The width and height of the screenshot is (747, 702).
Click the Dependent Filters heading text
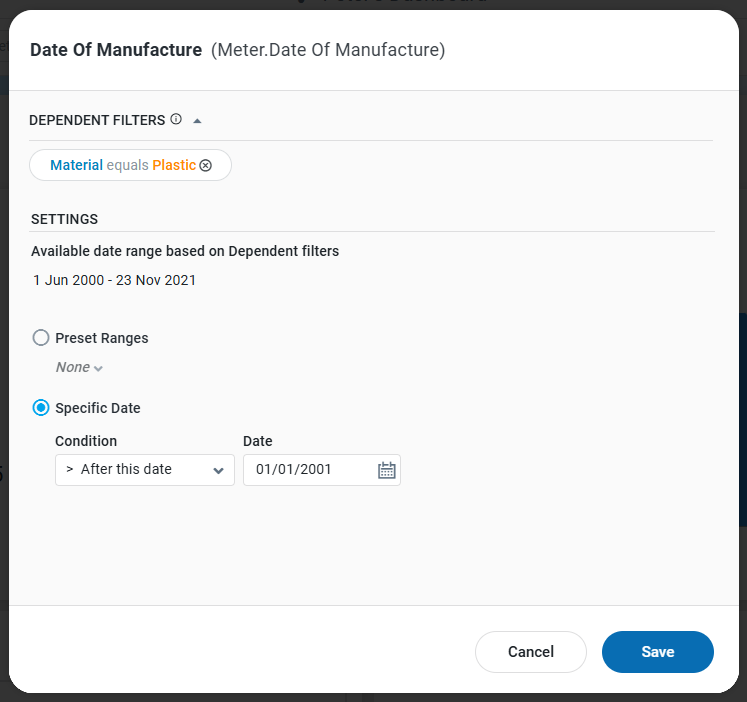97,120
